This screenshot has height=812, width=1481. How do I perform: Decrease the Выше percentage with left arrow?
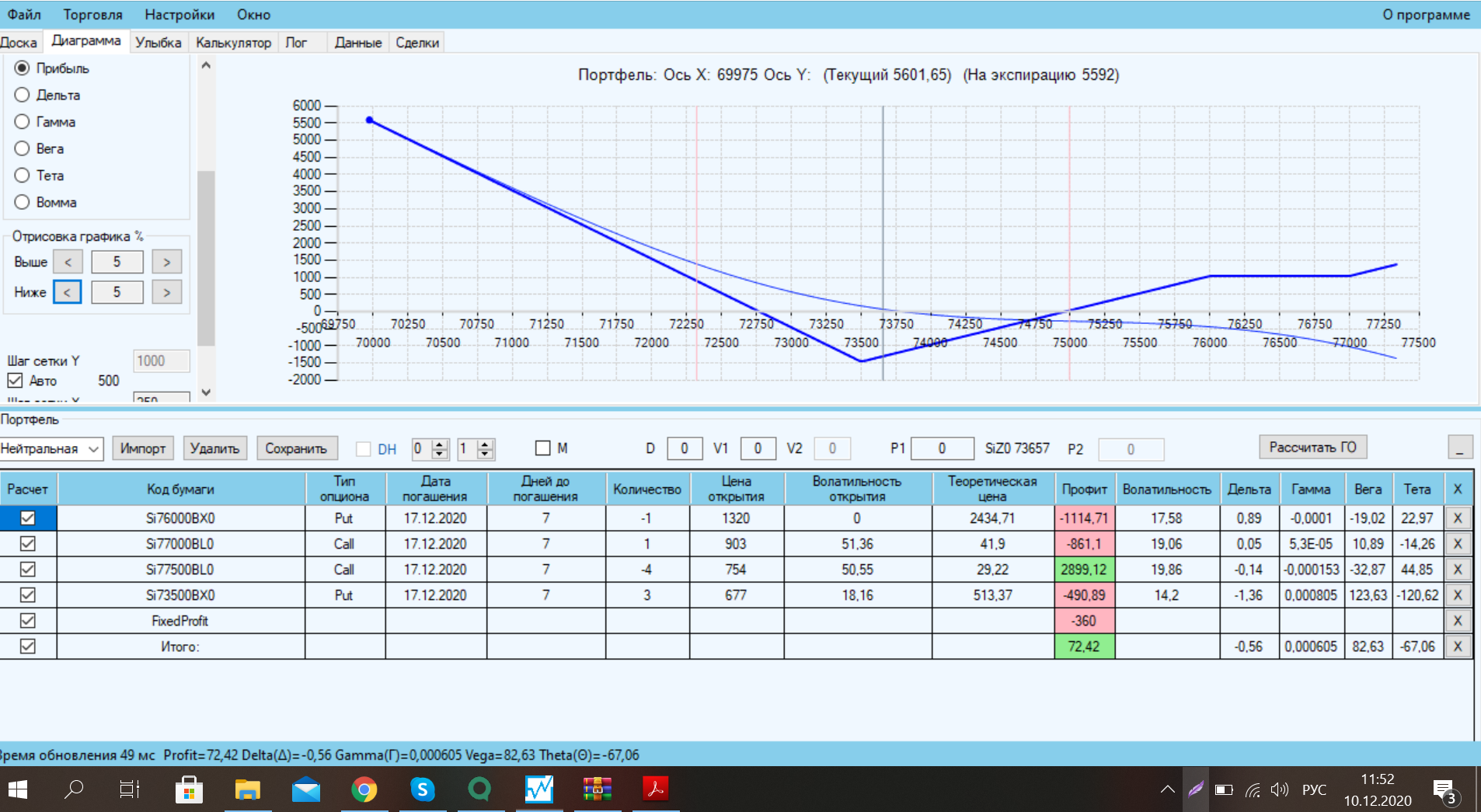[68, 262]
